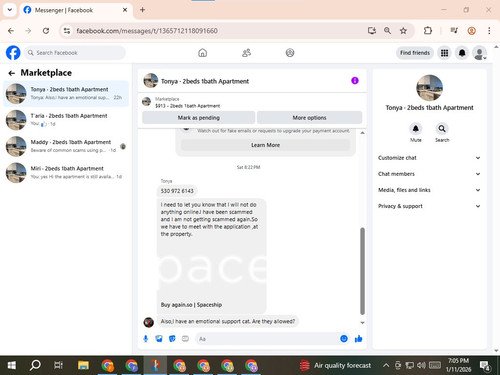
Task: Click the volume speaker tray icon
Action: pyautogui.click(x=421, y=365)
